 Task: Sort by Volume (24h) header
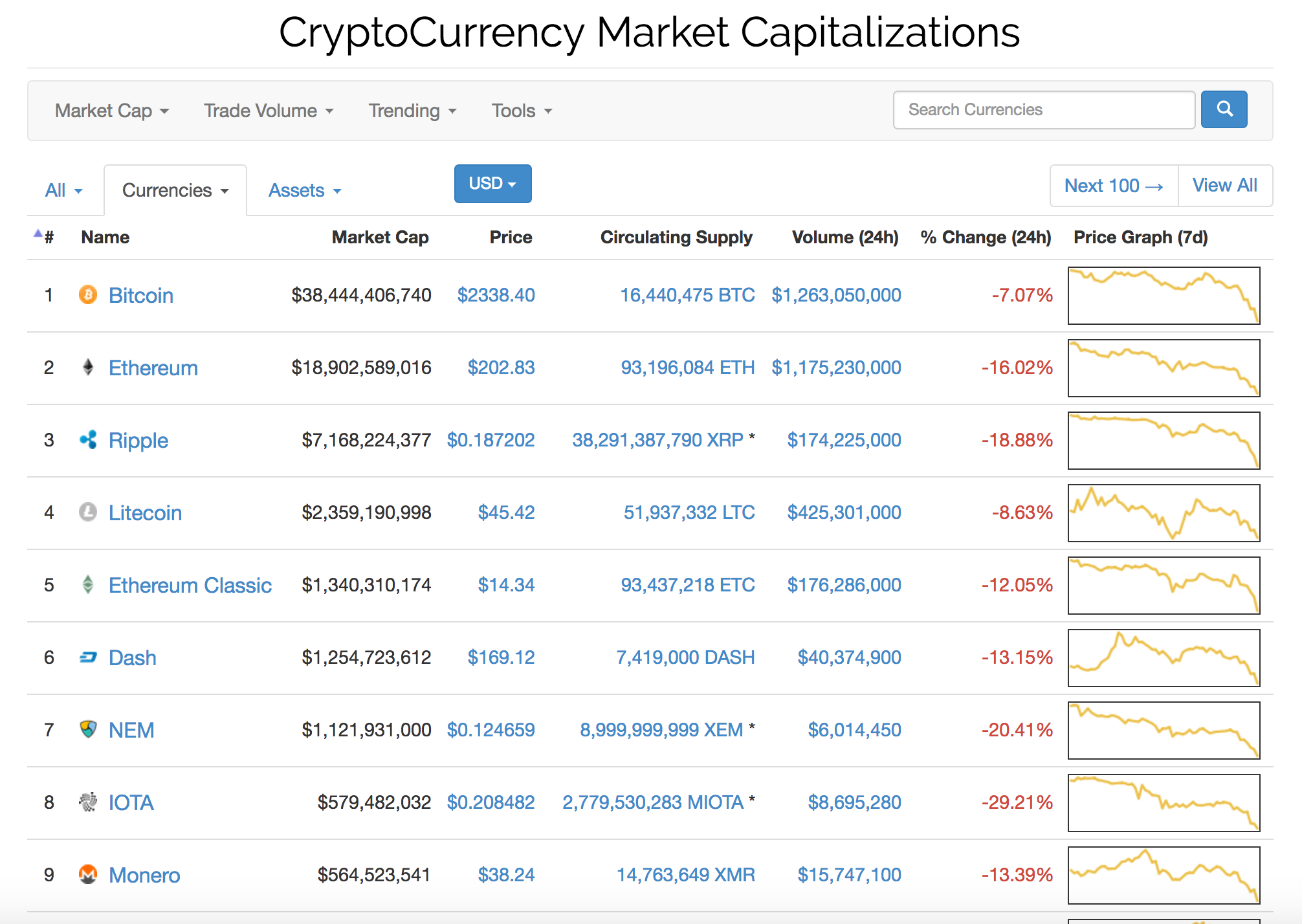845,237
